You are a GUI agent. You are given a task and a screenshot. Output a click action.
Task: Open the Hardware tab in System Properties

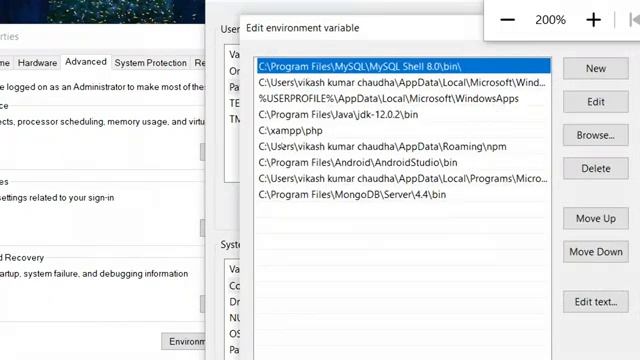coord(37,63)
